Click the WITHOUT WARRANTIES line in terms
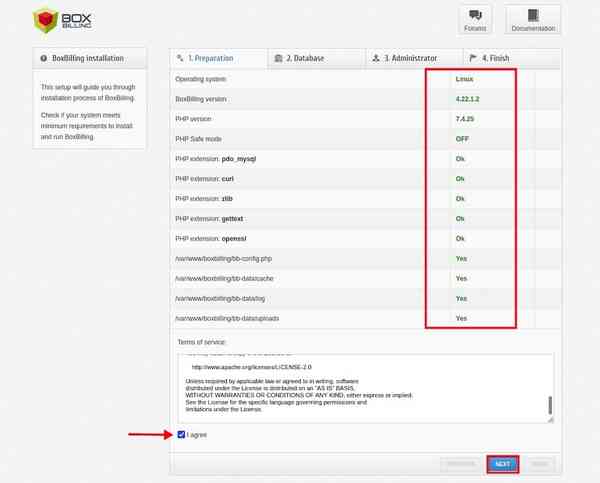This screenshot has height=483, width=600. (299, 395)
